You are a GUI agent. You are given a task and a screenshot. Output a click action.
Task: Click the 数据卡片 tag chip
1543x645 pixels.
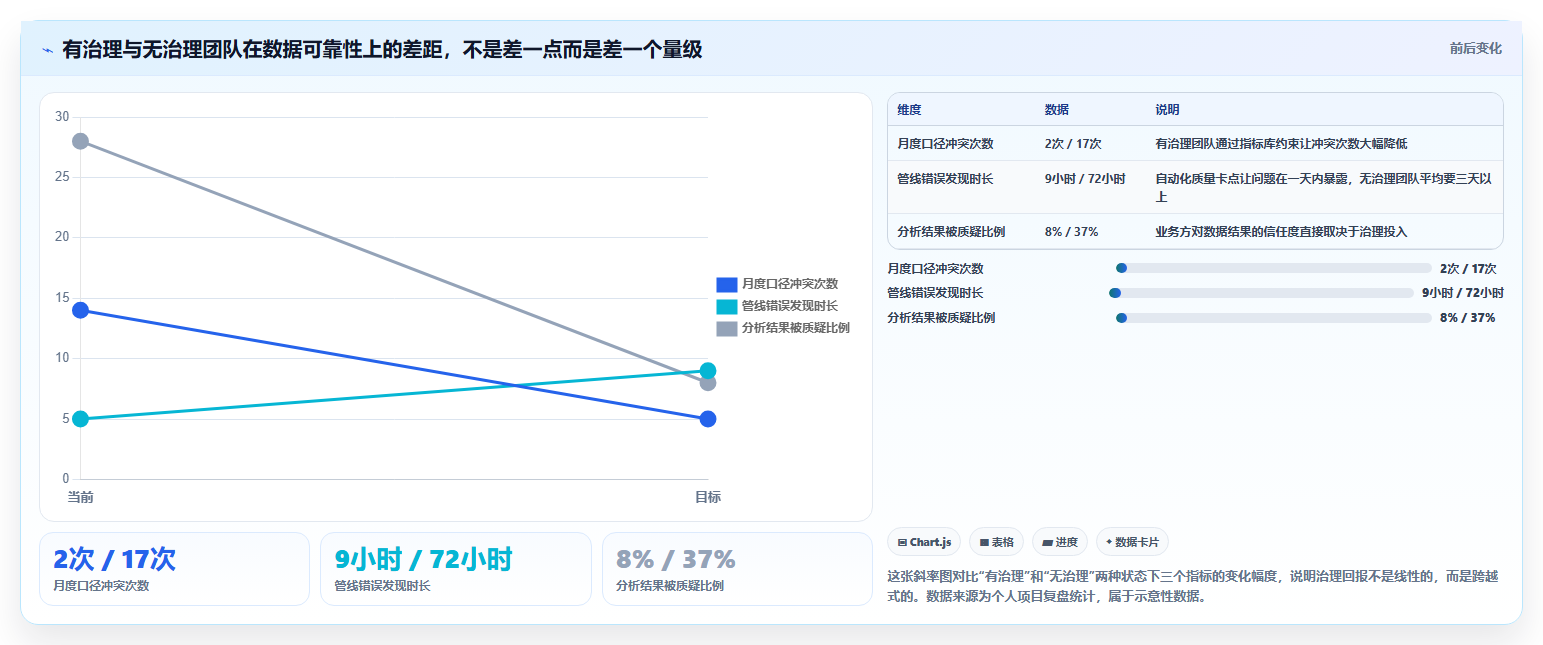click(1132, 542)
